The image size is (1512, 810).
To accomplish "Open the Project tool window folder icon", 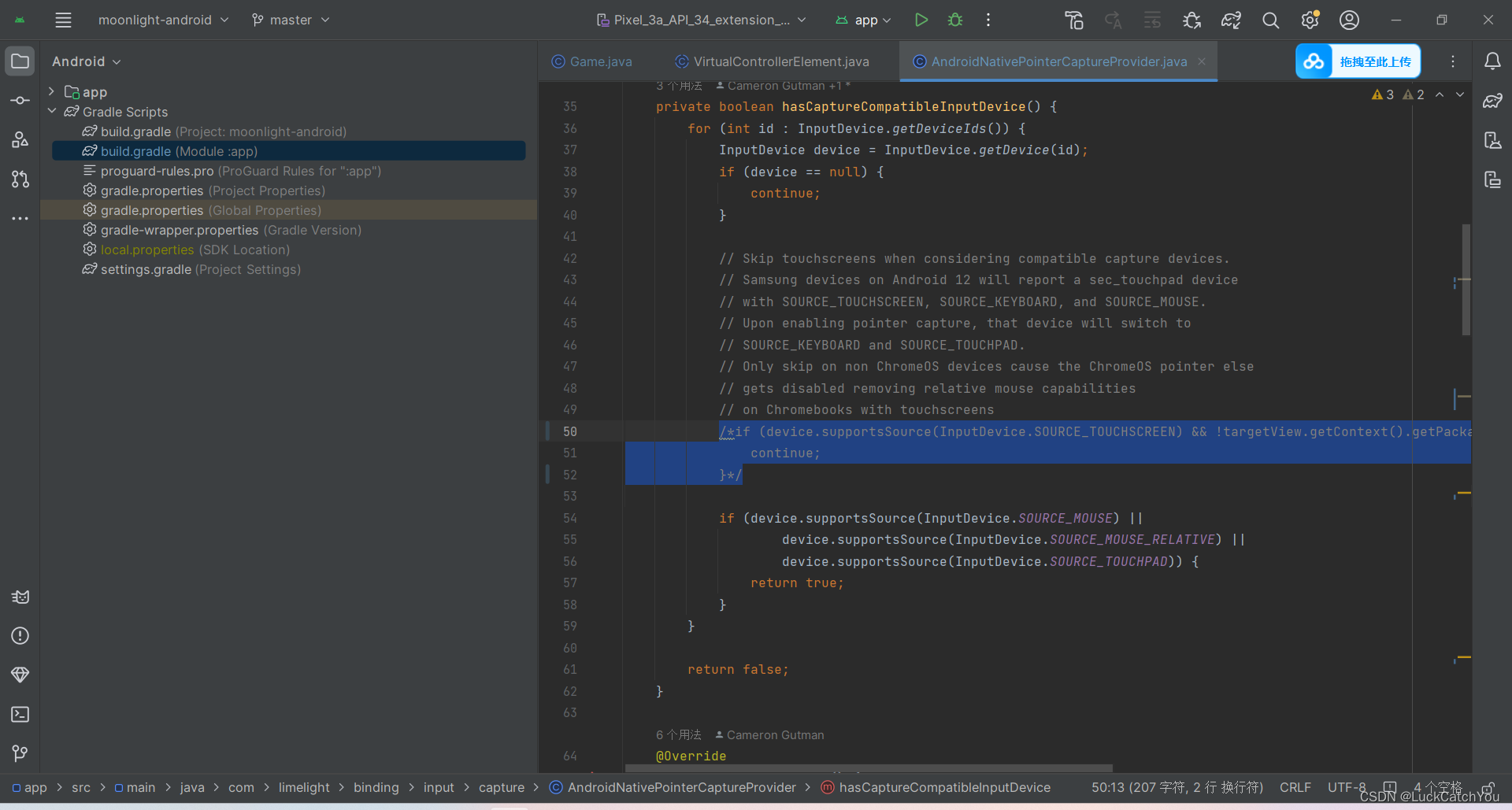I will click(20, 61).
